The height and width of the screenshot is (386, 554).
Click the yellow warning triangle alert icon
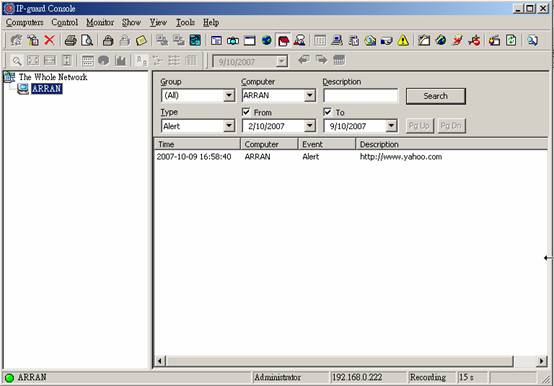tap(403, 40)
